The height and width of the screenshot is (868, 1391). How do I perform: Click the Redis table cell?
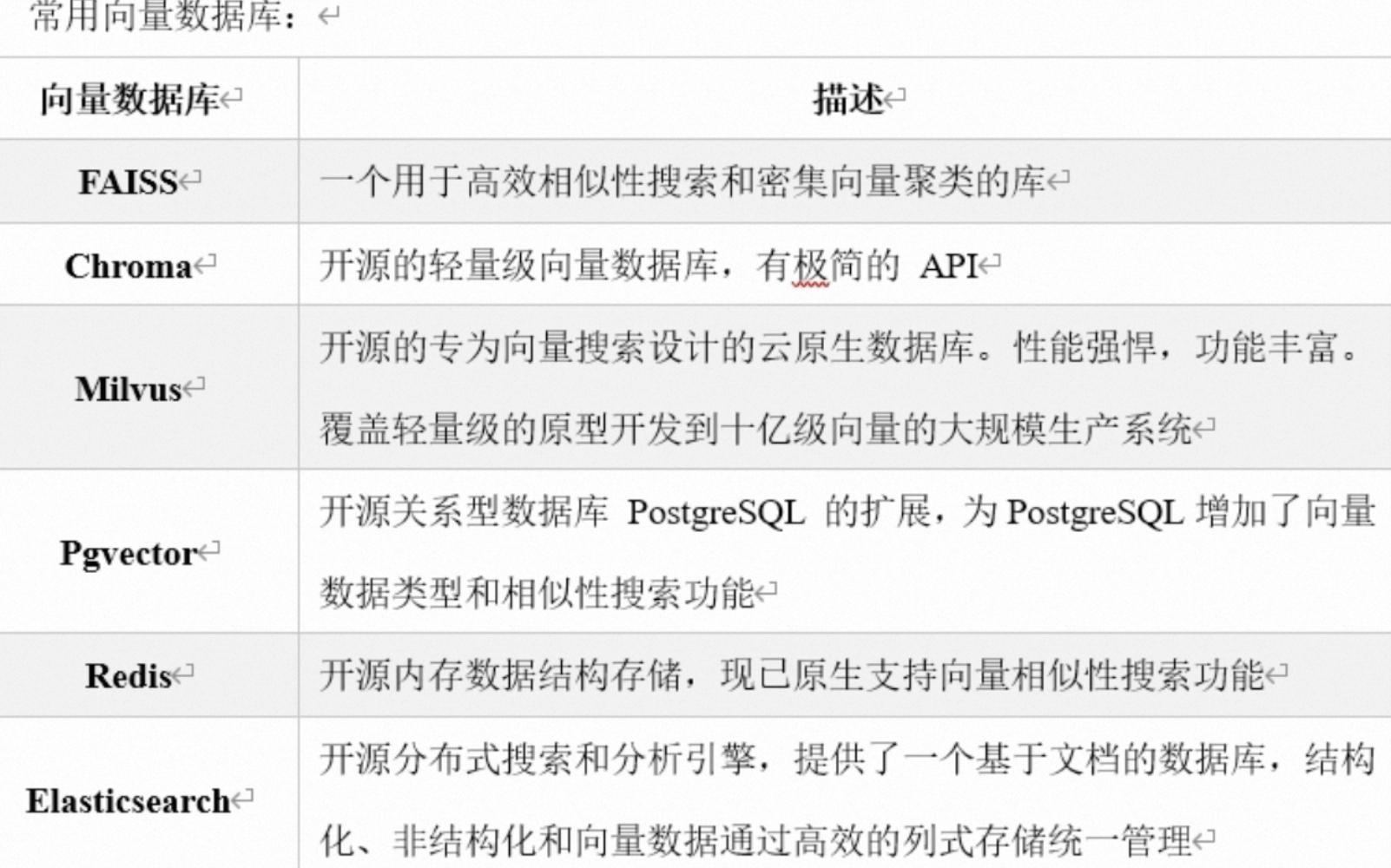(x=148, y=675)
